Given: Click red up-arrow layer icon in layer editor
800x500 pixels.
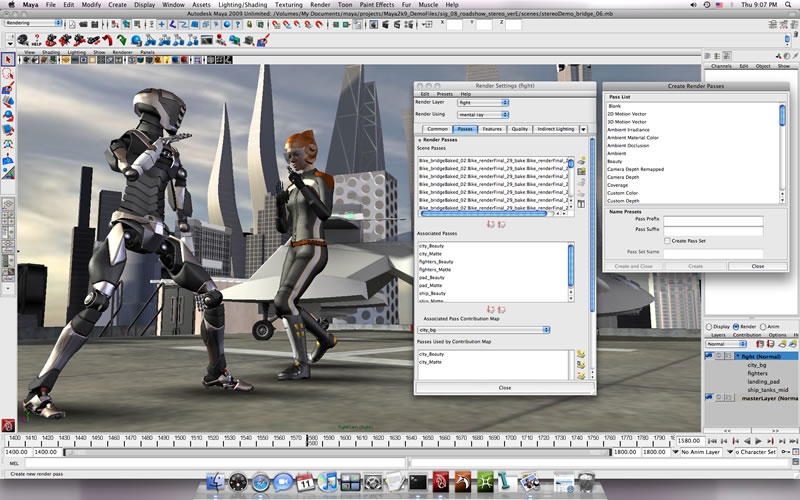Looking at the screenshot, I should [x=760, y=344].
